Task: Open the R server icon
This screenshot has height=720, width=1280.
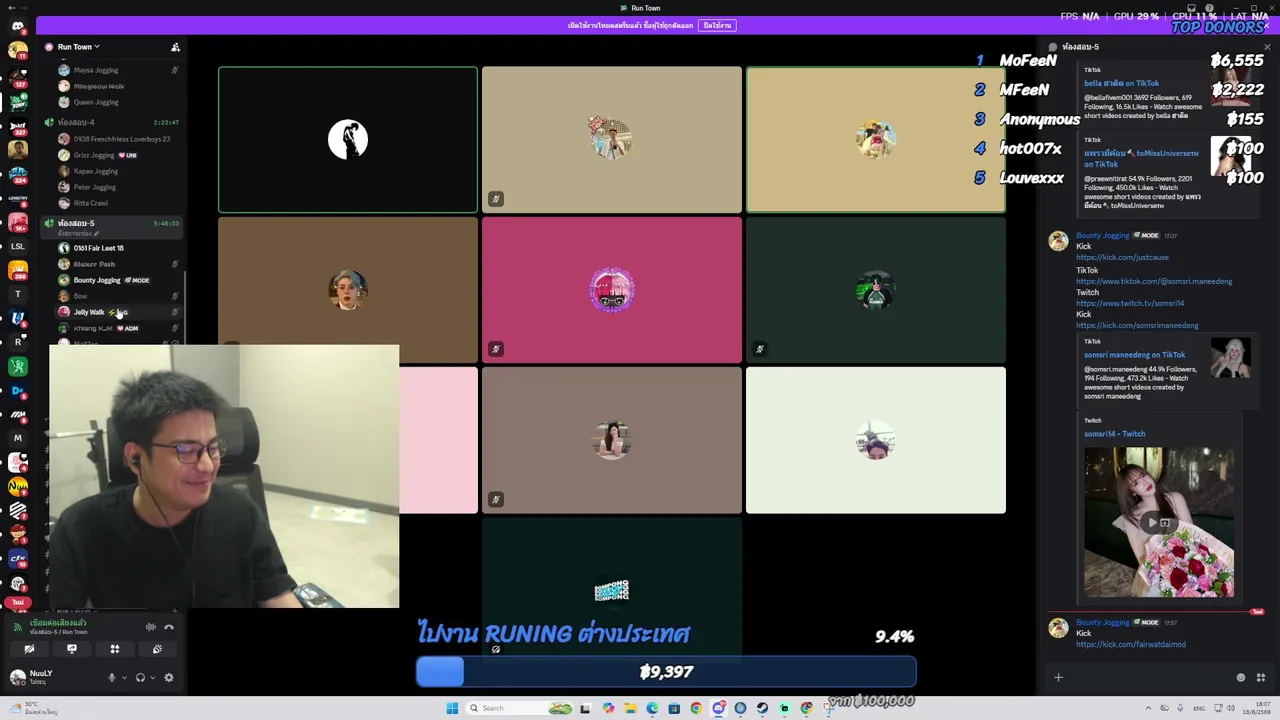Action: pyautogui.click(x=18, y=342)
